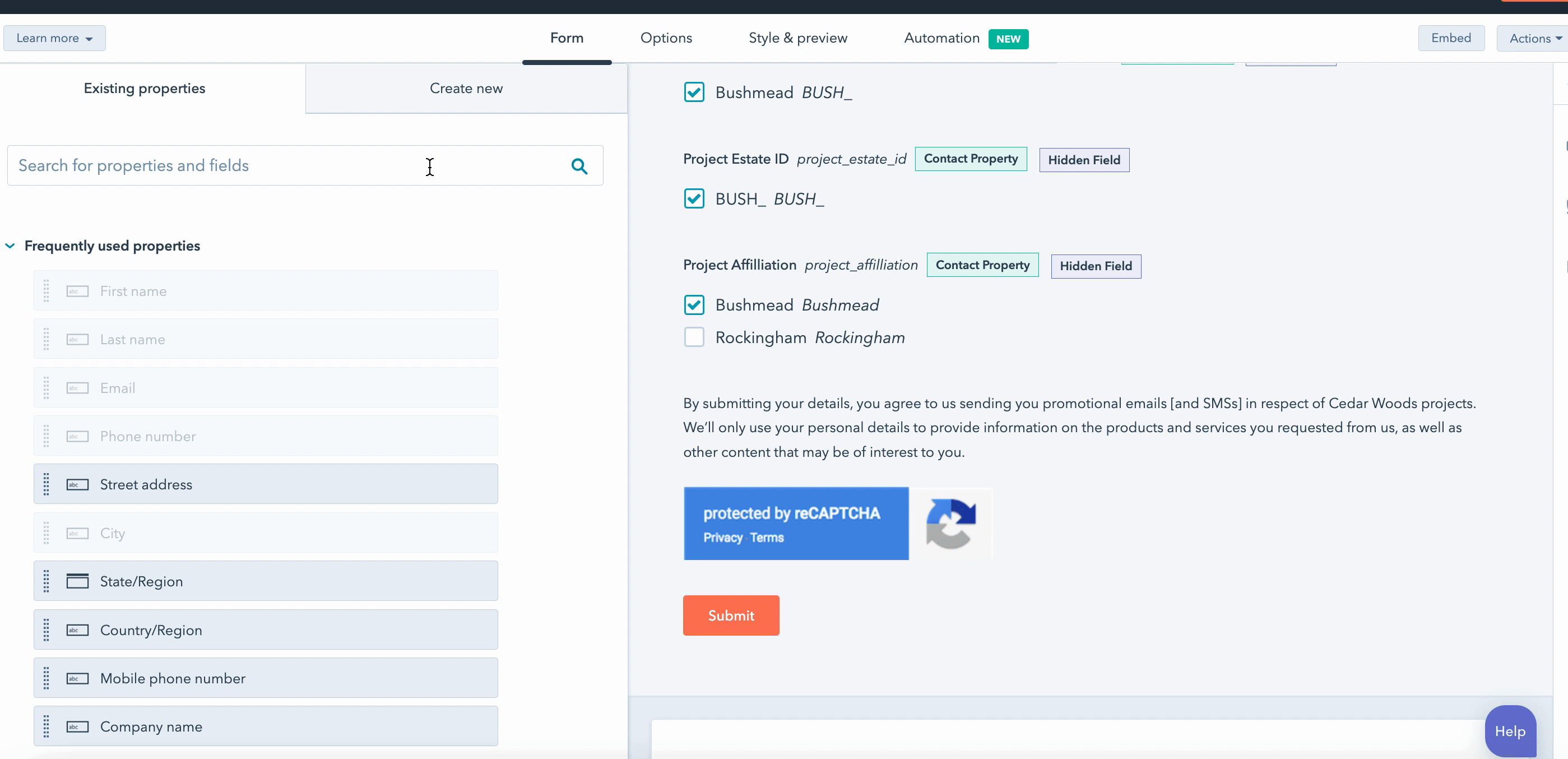Click Contact Property tag for Project Estate ID

point(970,159)
